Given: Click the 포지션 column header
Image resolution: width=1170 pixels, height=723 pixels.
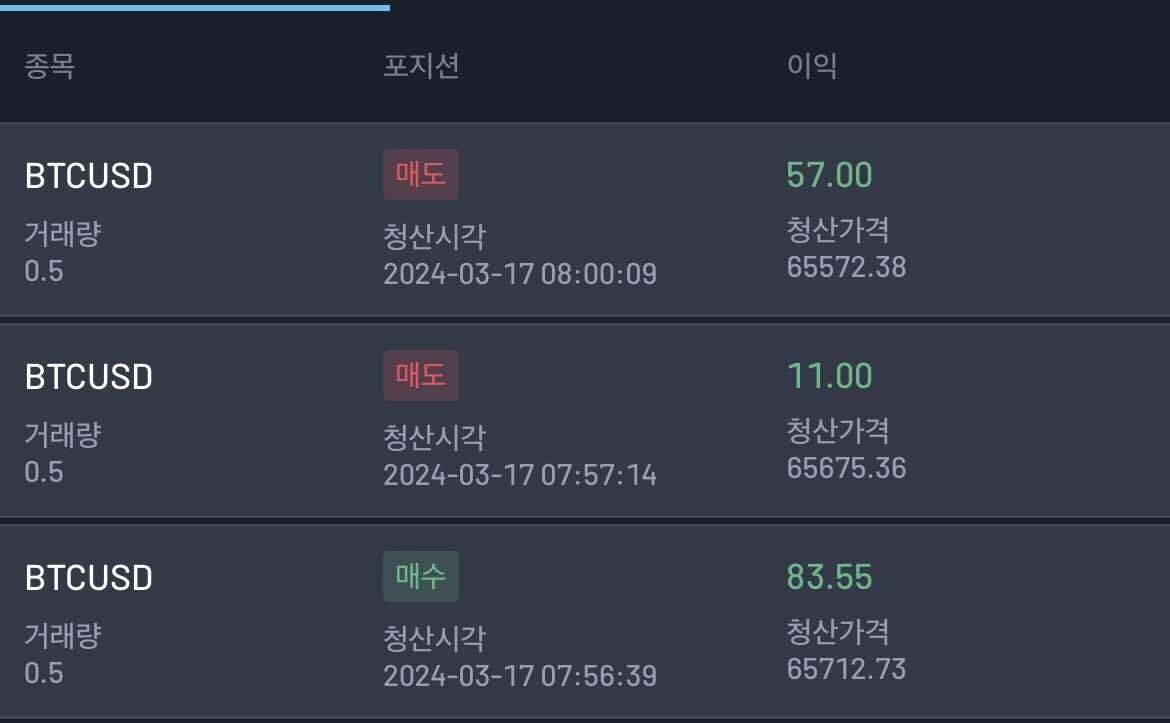Looking at the screenshot, I should click(x=421, y=67).
